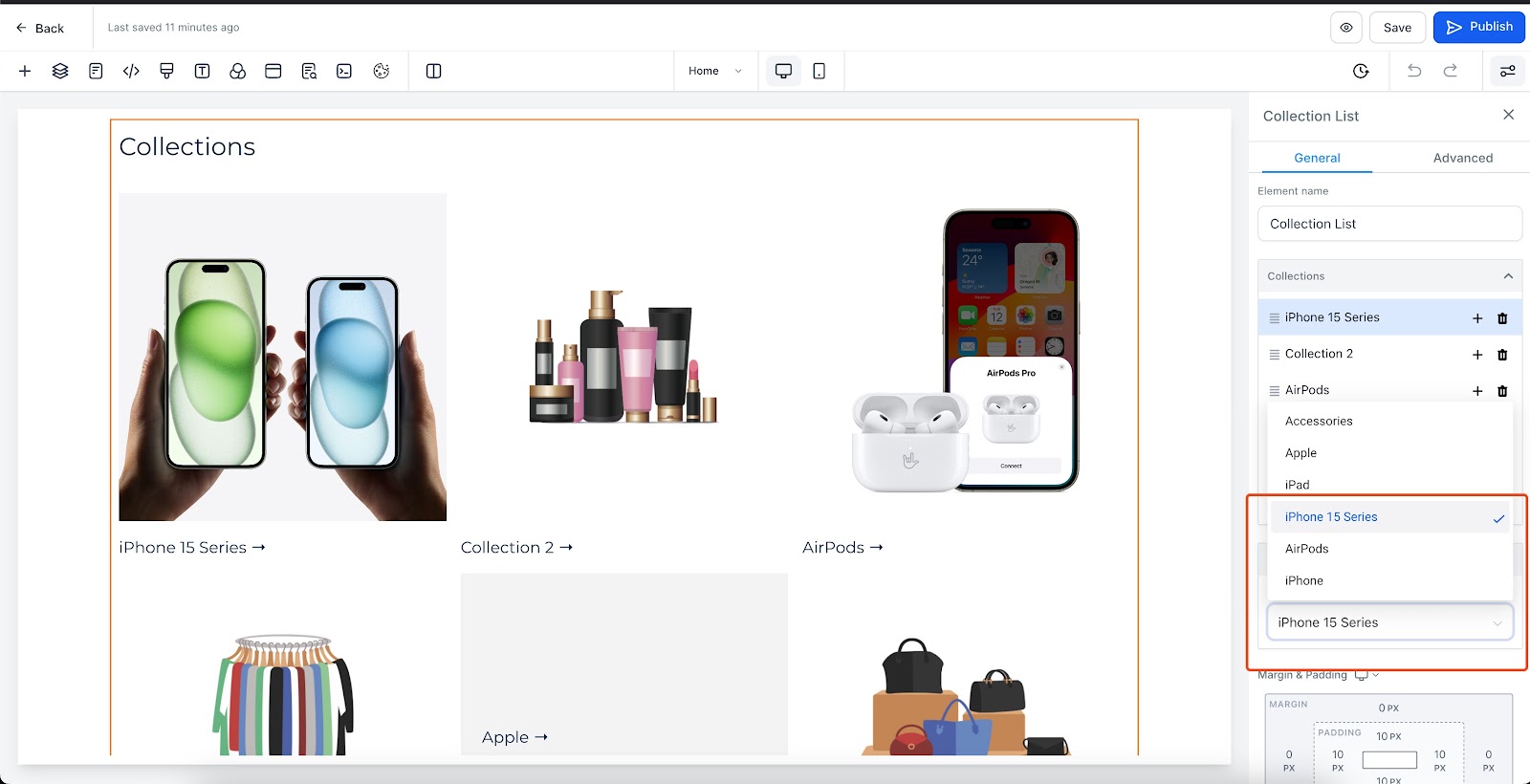Screen dimensions: 1530x784
Task: Click the Save button
Action: [x=1397, y=28]
